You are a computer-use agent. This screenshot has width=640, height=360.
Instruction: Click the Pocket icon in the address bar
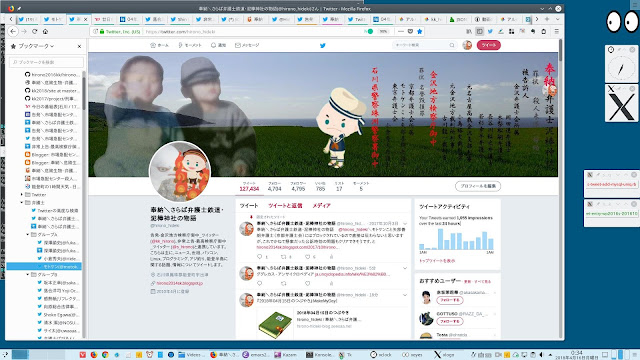click(x=410, y=31)
